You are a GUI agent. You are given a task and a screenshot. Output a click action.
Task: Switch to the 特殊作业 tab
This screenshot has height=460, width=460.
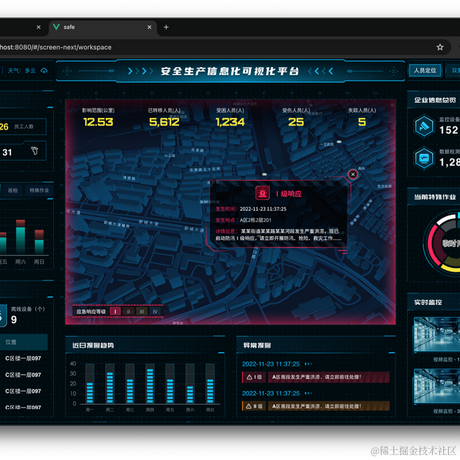click(39, 190)
